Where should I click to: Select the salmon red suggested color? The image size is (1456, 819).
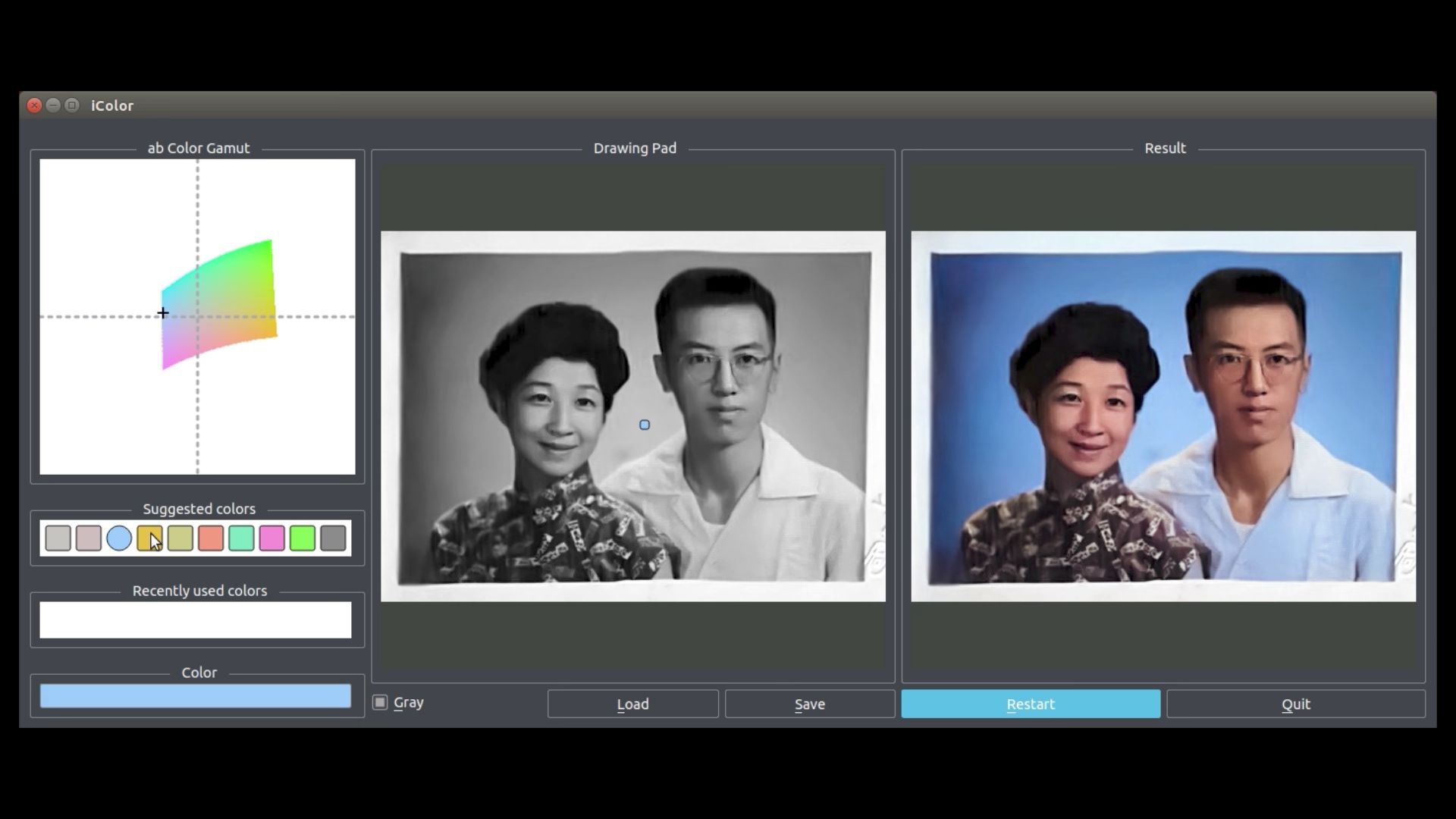click(x=211, y=538)
